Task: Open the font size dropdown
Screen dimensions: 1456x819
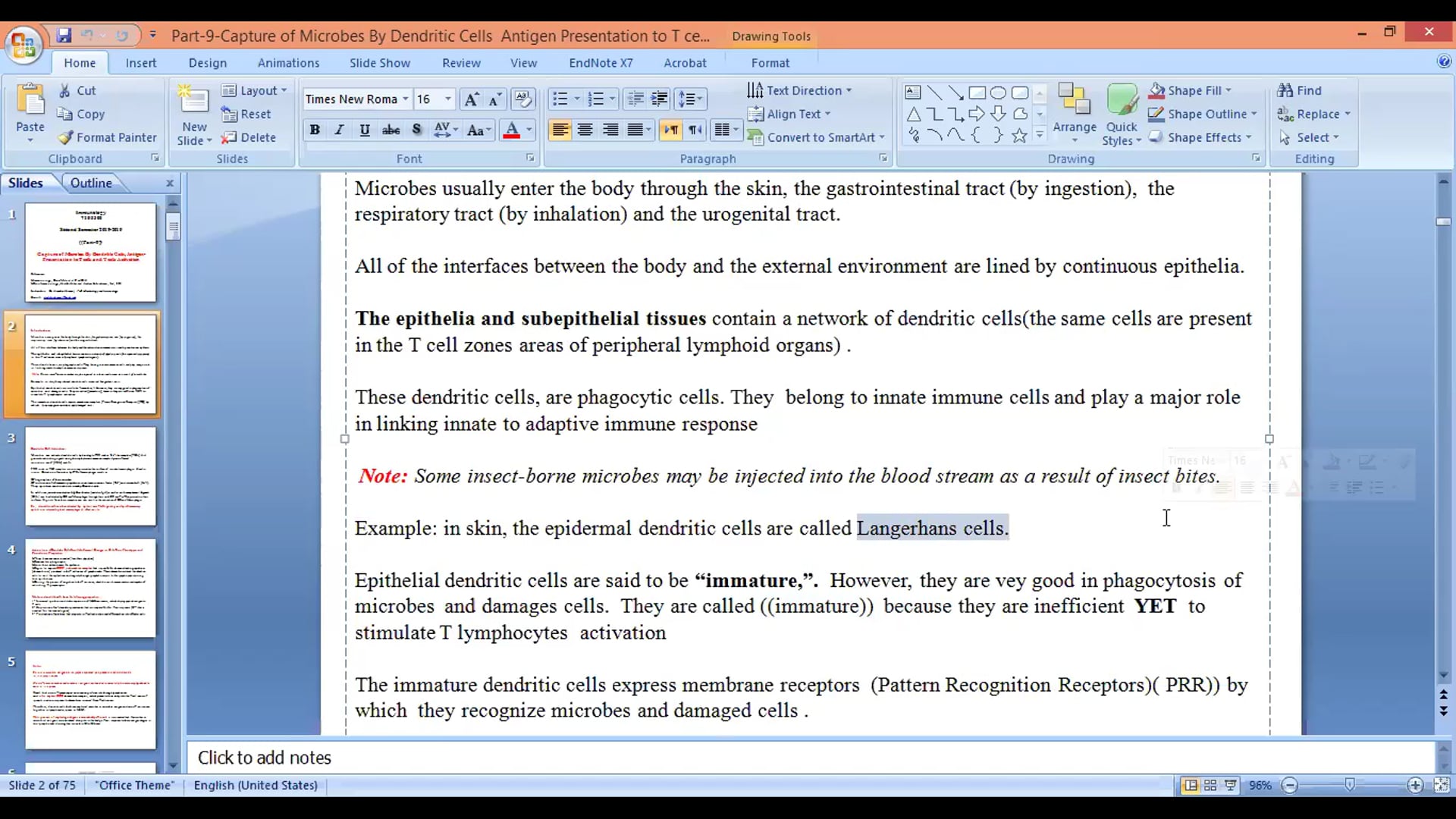Action: point(448,99)
